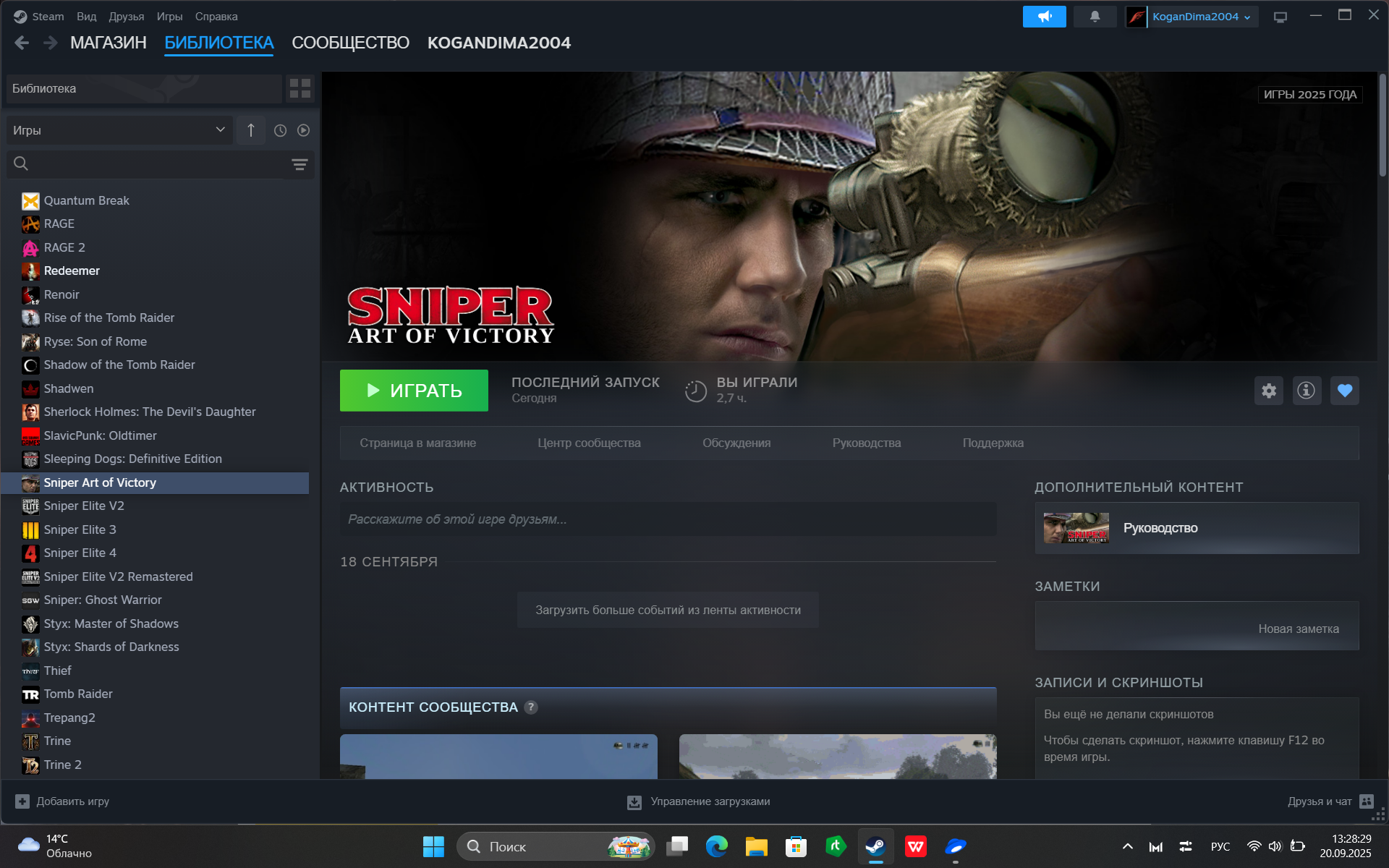The image size is (1389, 868).
Task: Go to БИБЛИОТЕКА tab
Action: coord(219,43)
